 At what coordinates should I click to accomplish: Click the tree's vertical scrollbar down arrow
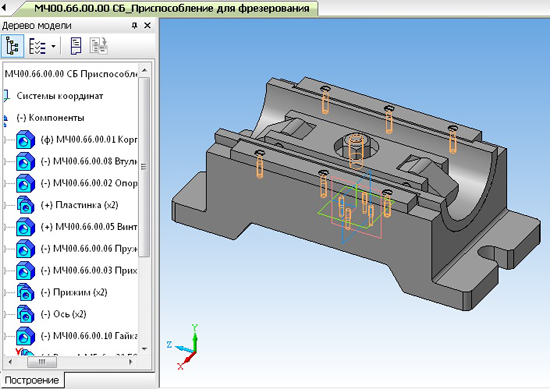(x=145, y=349)
